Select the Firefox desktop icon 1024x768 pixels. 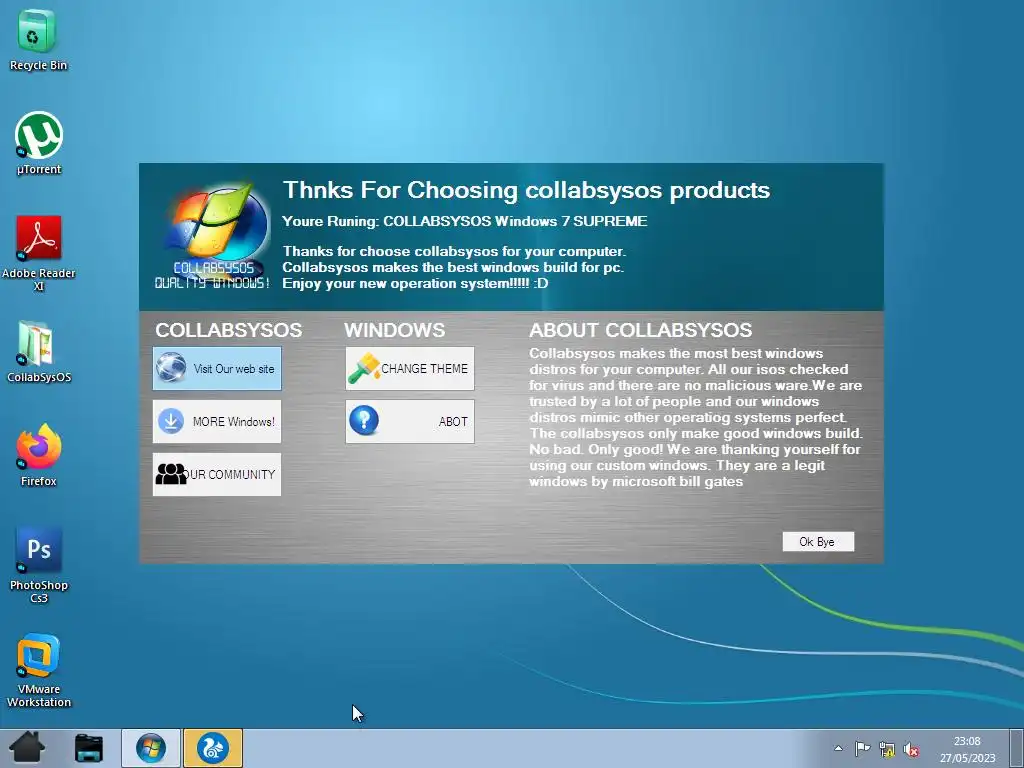39,455
